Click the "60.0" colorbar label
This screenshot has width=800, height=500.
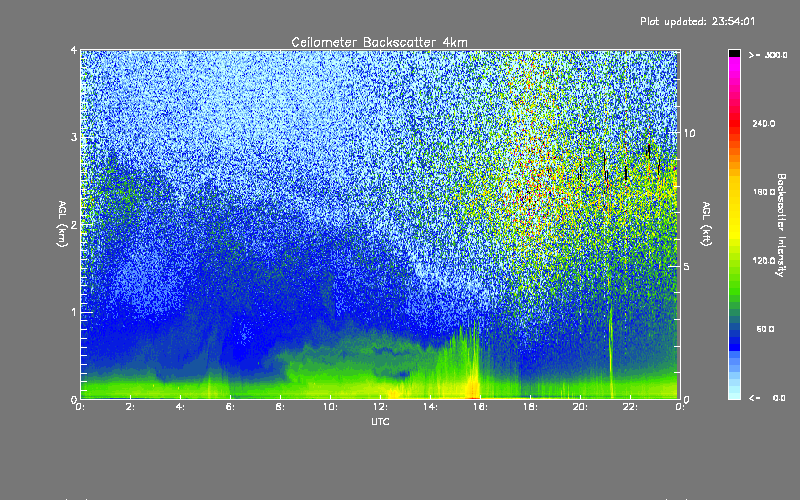pyautogui.click(x=765, y=329)
